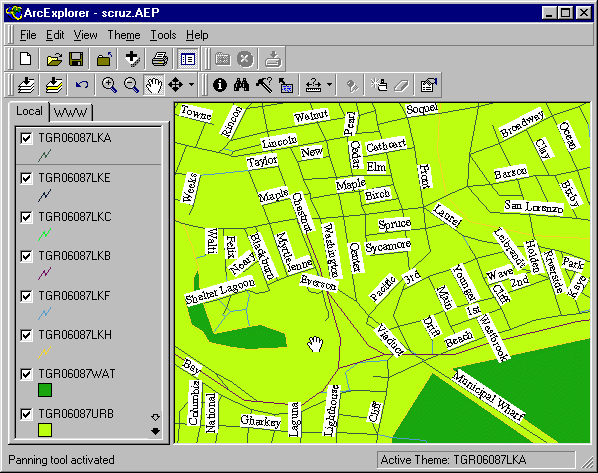Click the TGR06087URB yellow-green color swatch

[45, 430]
